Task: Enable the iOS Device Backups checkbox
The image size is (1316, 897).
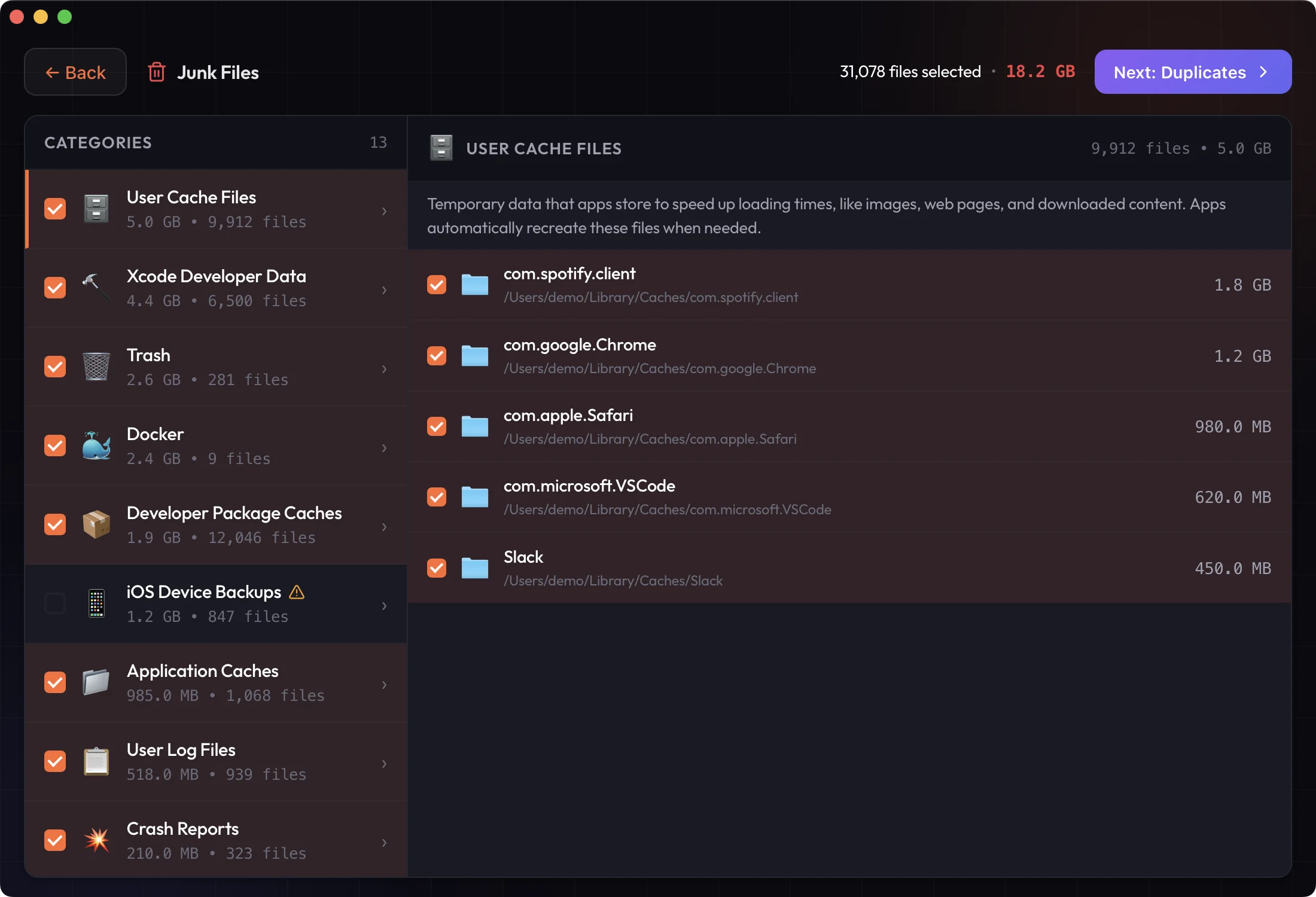Action: pos(55,603)
